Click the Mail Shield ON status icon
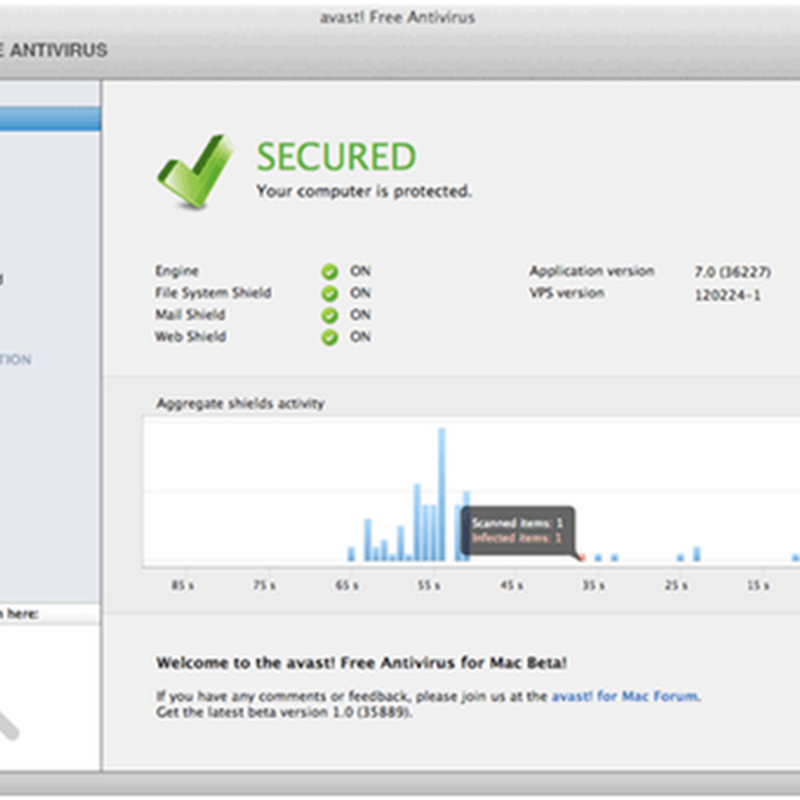 click(330, 315)
